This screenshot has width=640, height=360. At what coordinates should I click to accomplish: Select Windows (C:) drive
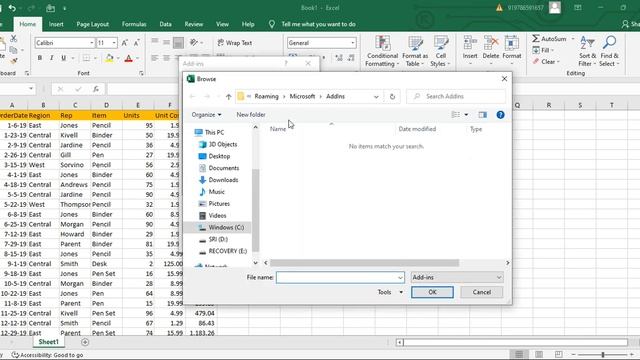[x=221, y=227]
